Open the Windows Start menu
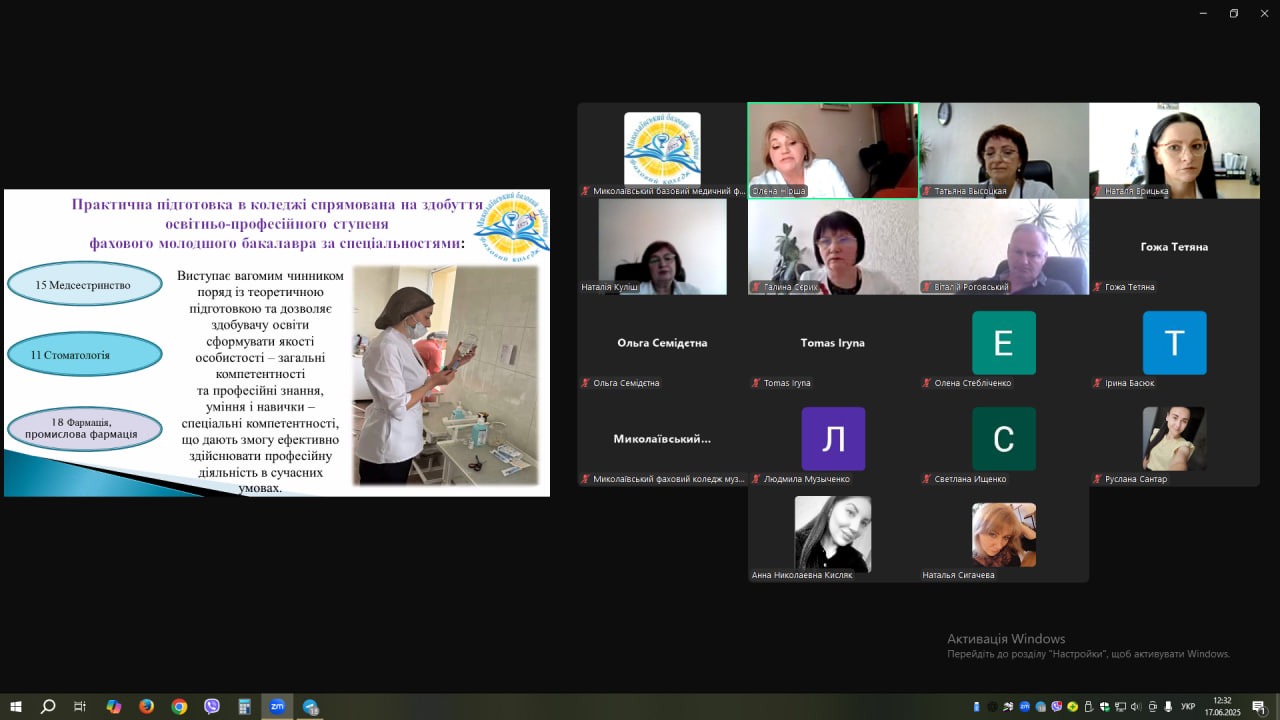This screenshot has width=1280, height=720. [15, 706]
